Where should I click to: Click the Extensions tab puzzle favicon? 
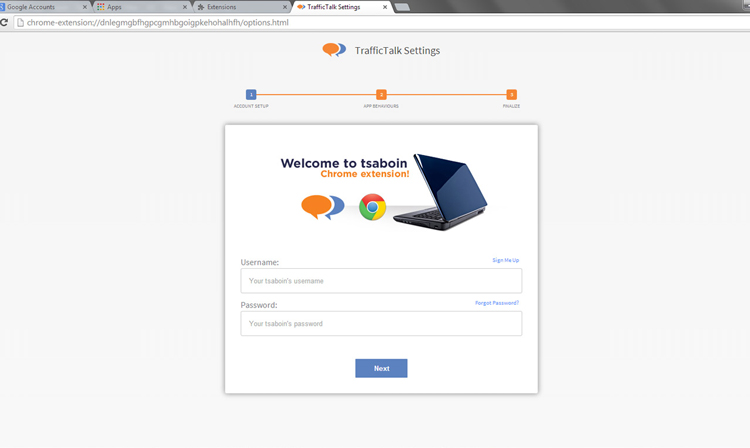(x=201, y=7)
